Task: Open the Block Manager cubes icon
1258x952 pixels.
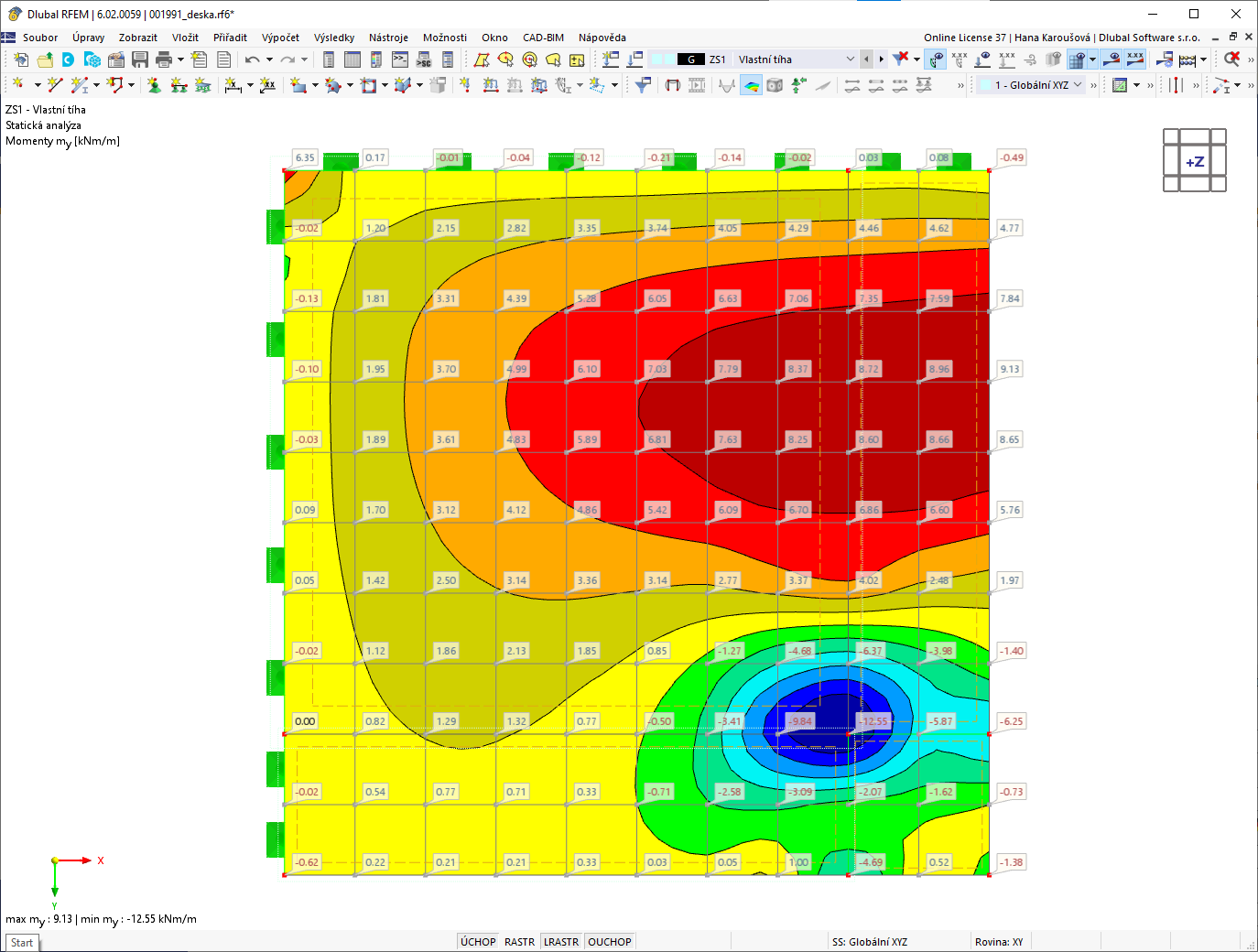Action: pyautogui.click(x=92, y=59)
